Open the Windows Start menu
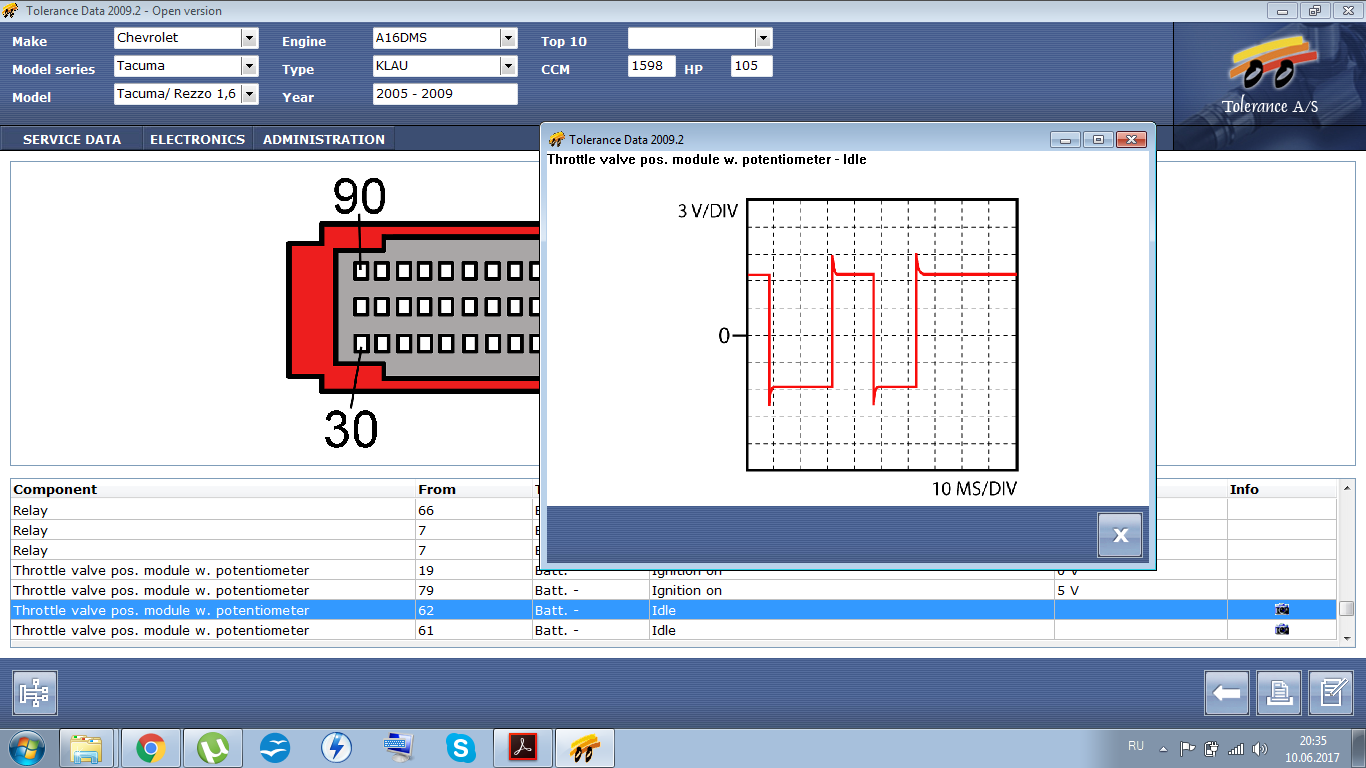1366x768 pixels. (x=25, y=747)
